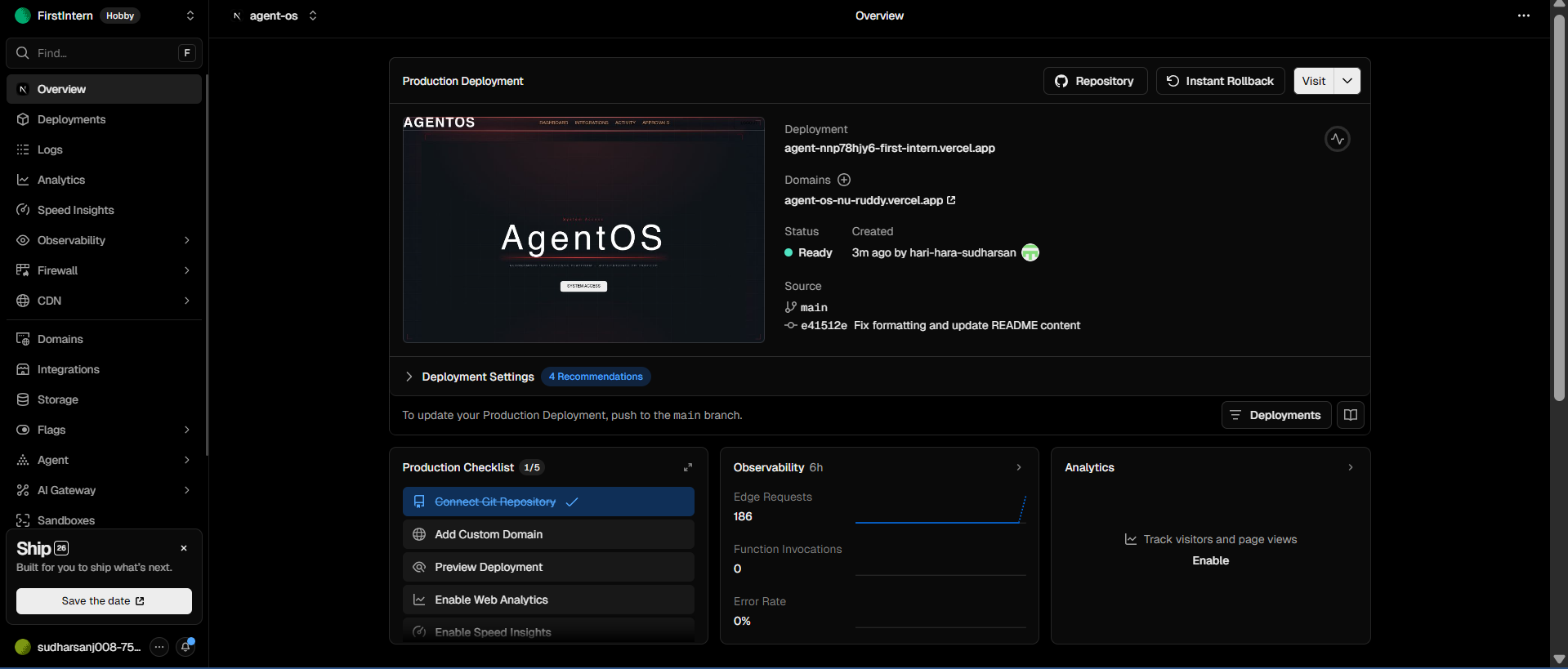
Task: Click the Firewall icon in sidebar
Action: pyautogui.click(x=23, y=270)
